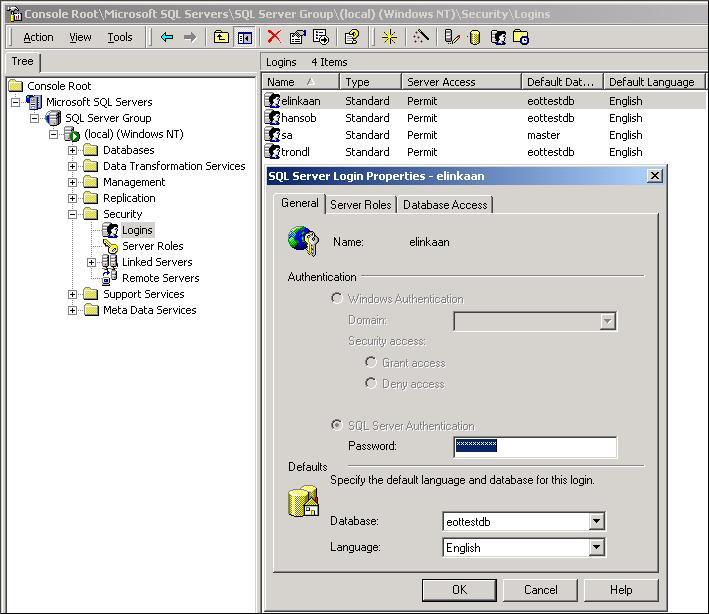Open the Properties toolbar icon
Image resolution: width=709 pixels, height=614 pixels.
(x=298, y=37)
